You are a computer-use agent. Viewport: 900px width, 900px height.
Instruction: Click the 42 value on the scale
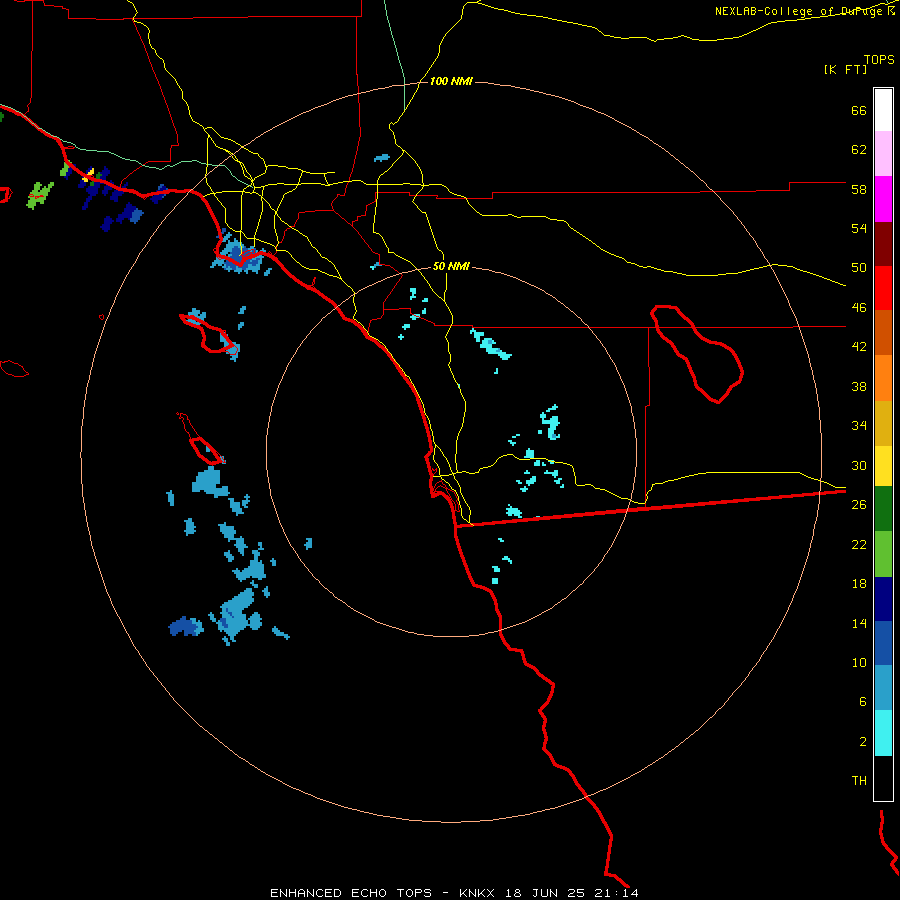[859, 347]
